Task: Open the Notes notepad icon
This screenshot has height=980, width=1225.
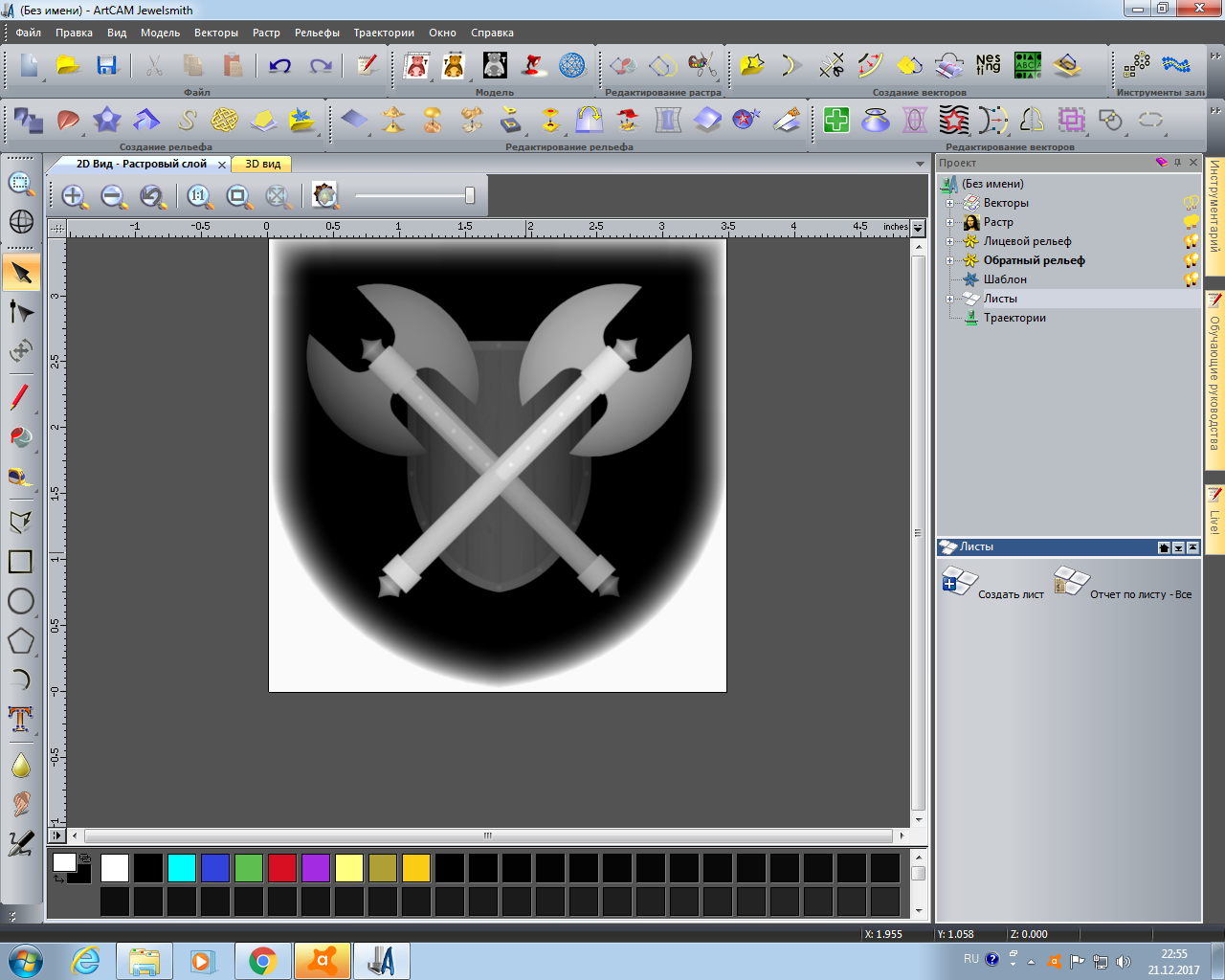Action: tap(367, 65)
